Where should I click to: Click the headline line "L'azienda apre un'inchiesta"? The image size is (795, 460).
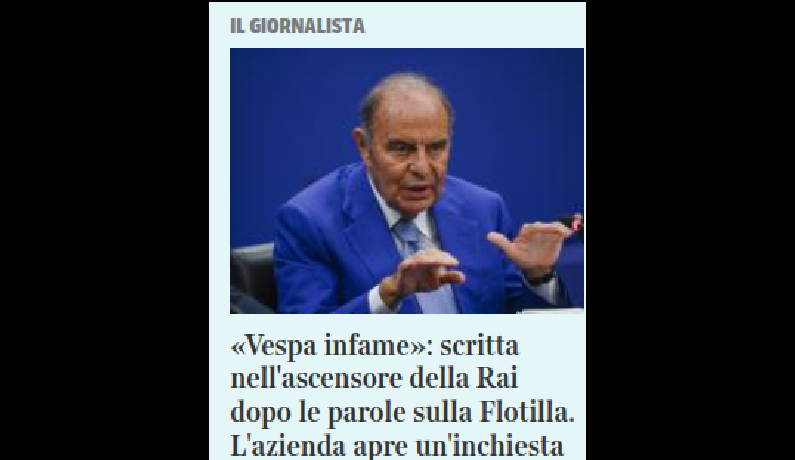[x=396, y=446]
